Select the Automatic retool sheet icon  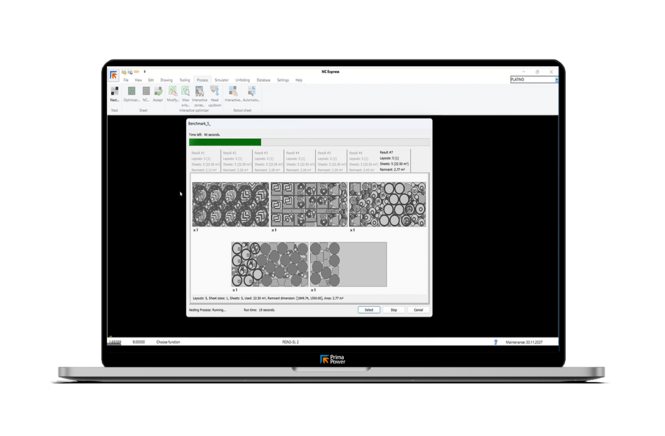251,94
